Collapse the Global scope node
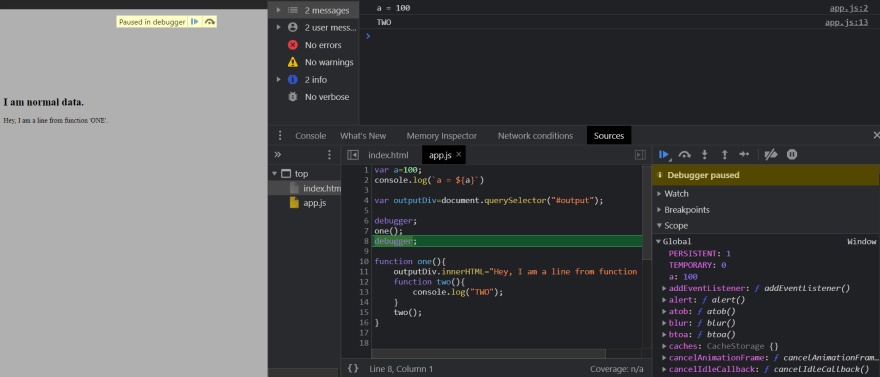The width and height of the screenshot is (880, 377). [659, 242]
